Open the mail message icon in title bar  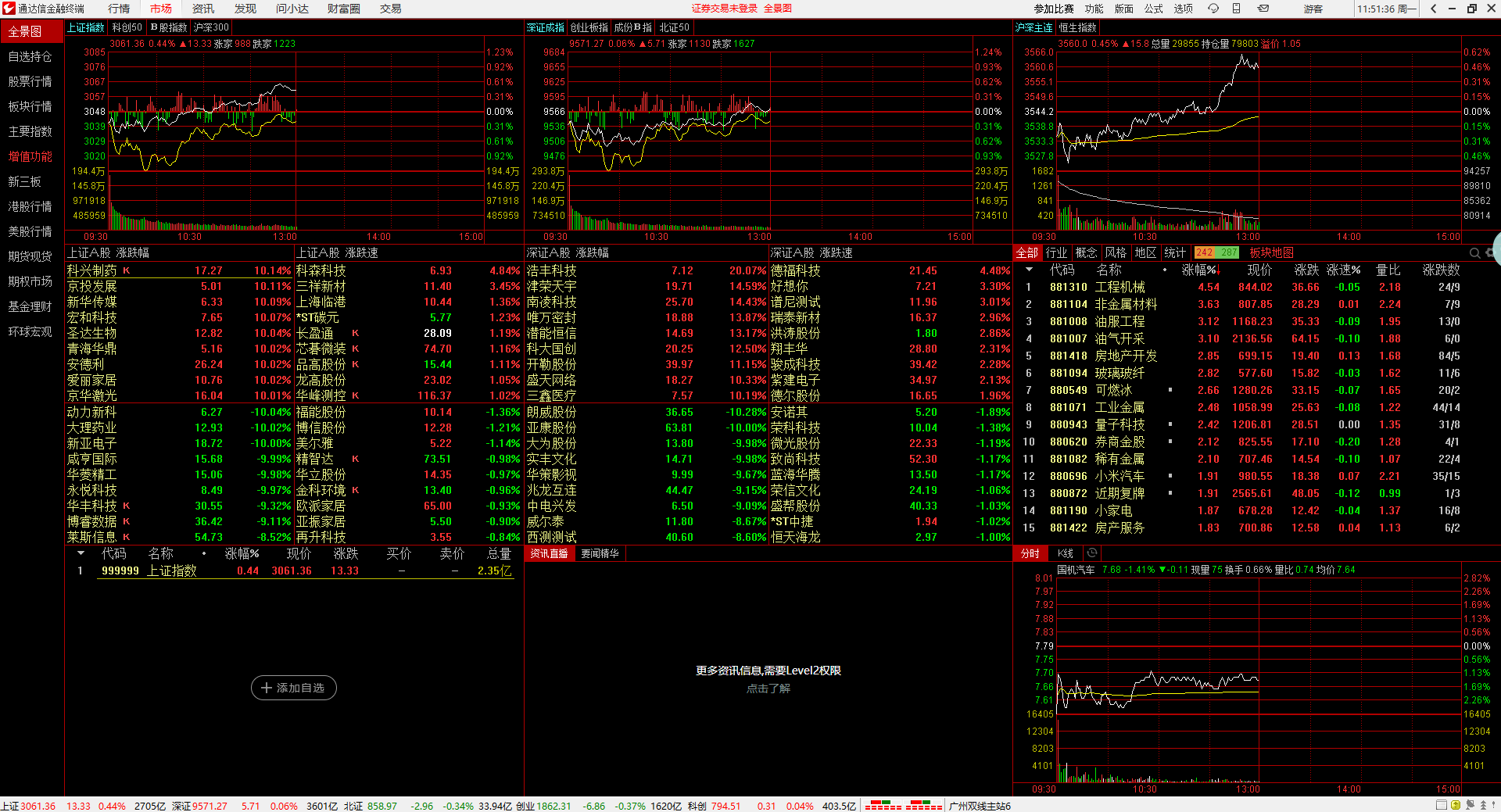[x=1263, y=9]
